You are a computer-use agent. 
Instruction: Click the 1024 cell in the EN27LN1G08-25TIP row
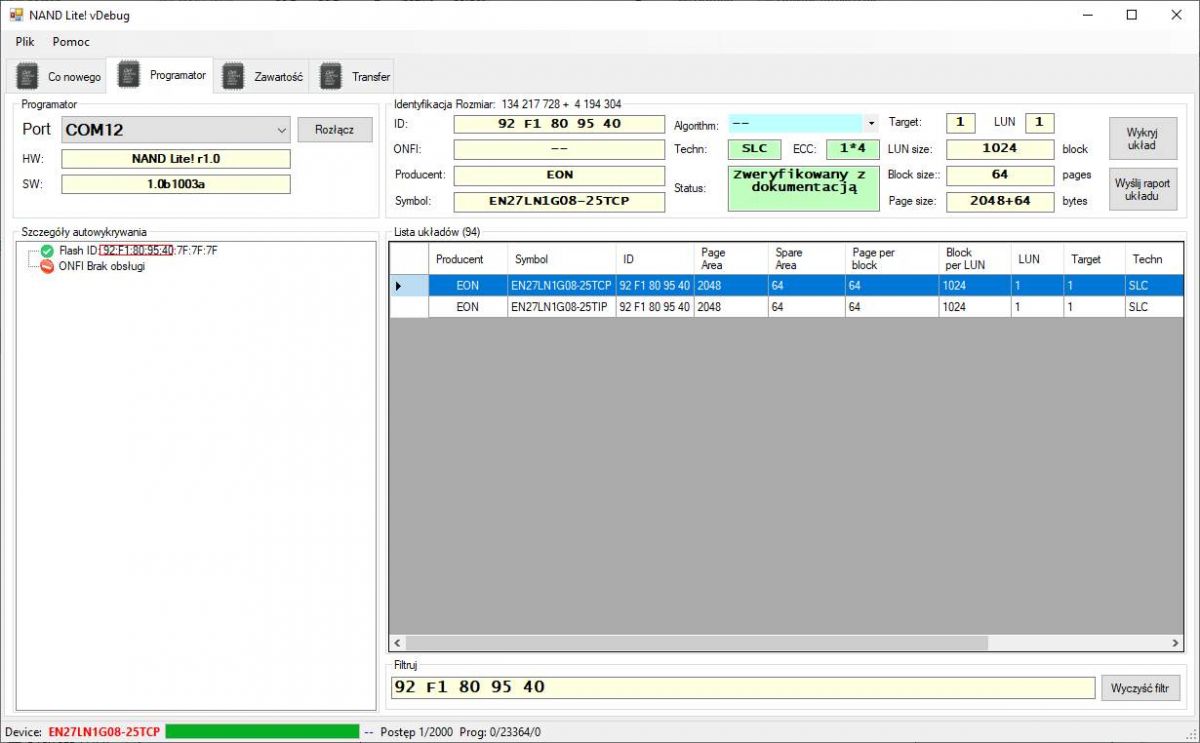coord(975,307)
